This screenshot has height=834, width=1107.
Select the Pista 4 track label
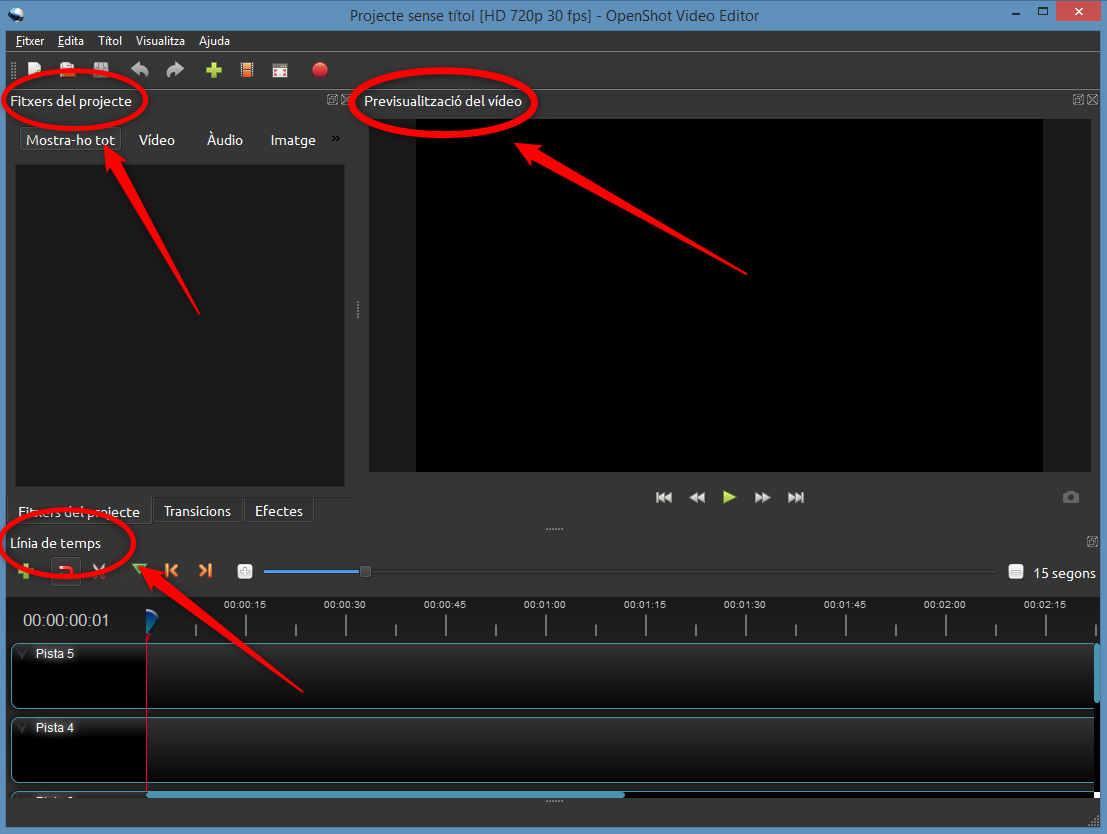54,728
